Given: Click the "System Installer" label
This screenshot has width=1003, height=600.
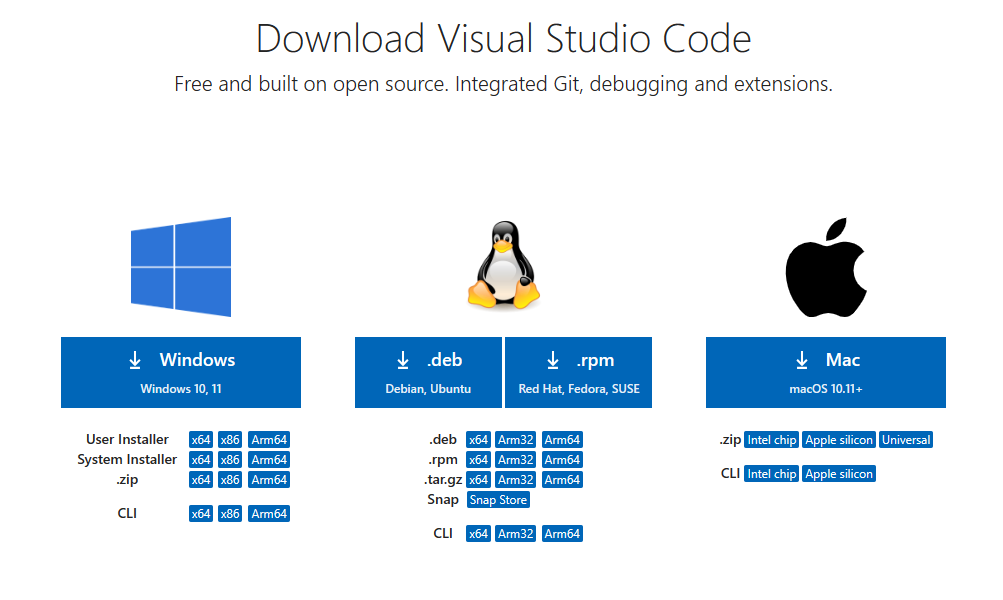Looking at the screenshot, I should coord(127,459).
